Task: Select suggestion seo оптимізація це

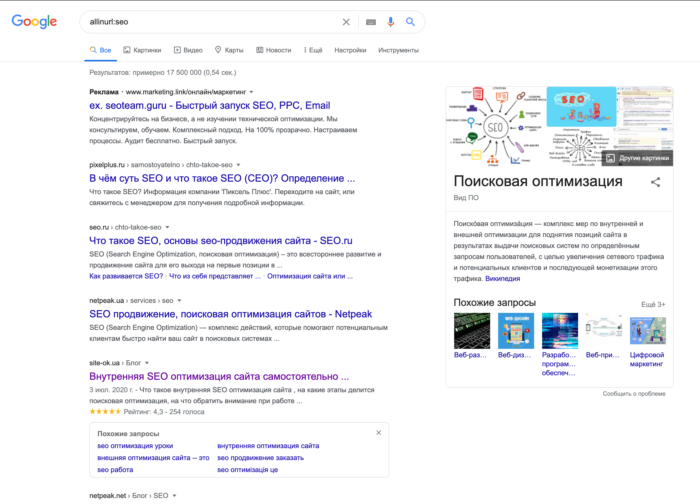Action: 247,470
